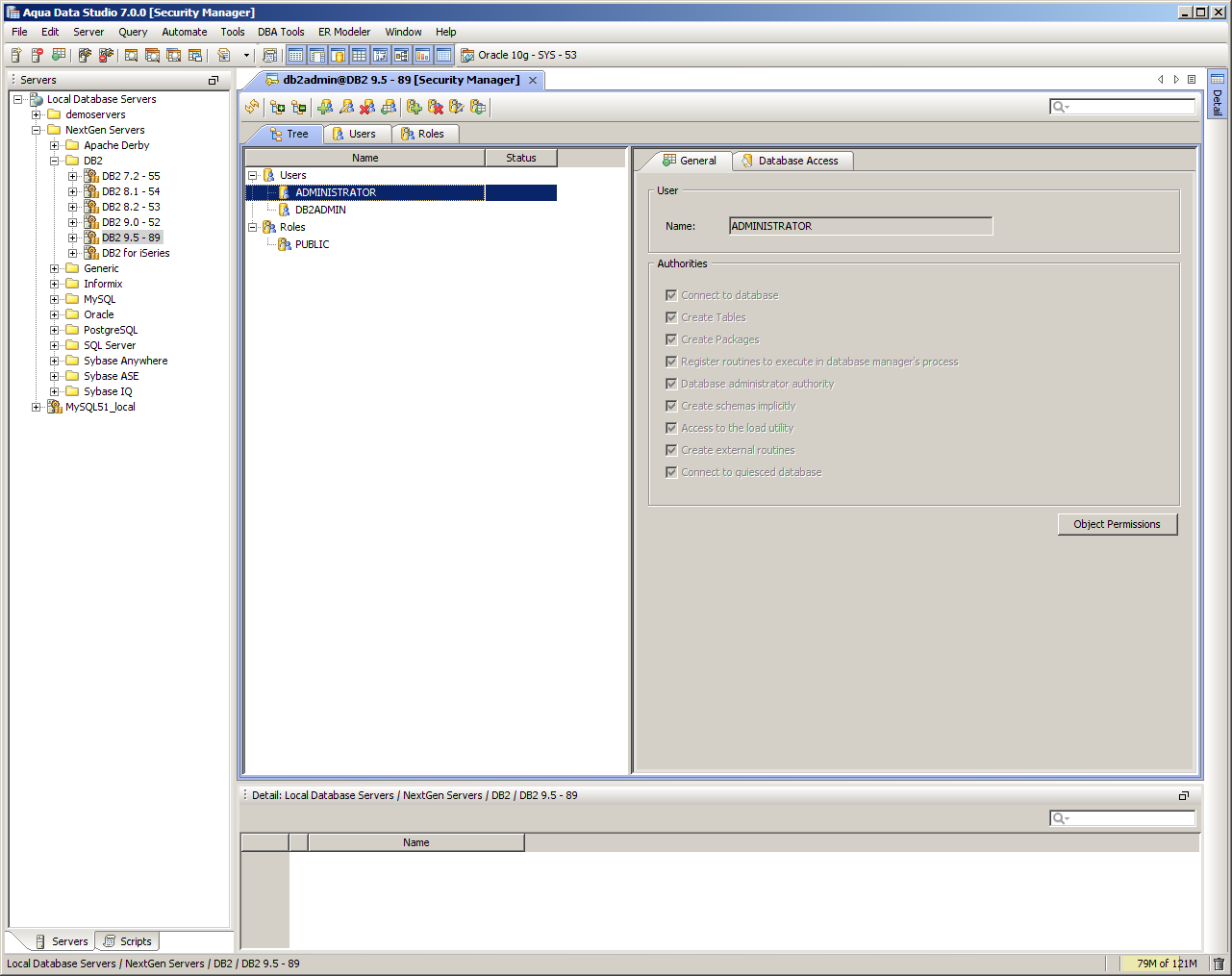Toggle Access to the load utility checkbox
The width and height of the screenshot is (1232, 976).
(x=671, y=428)
